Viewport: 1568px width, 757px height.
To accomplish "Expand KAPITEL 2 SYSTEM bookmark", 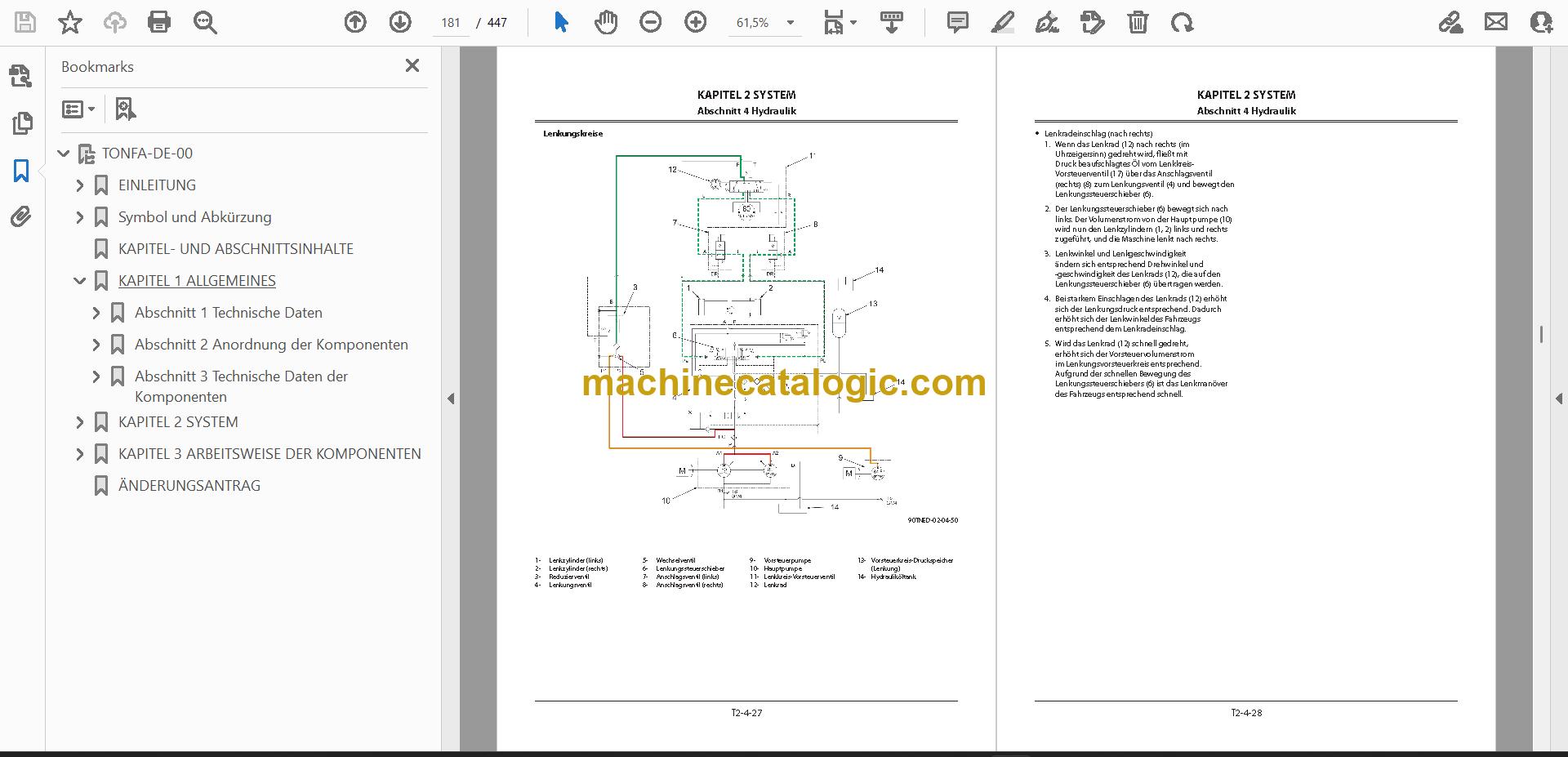I will tap(79, 422).
